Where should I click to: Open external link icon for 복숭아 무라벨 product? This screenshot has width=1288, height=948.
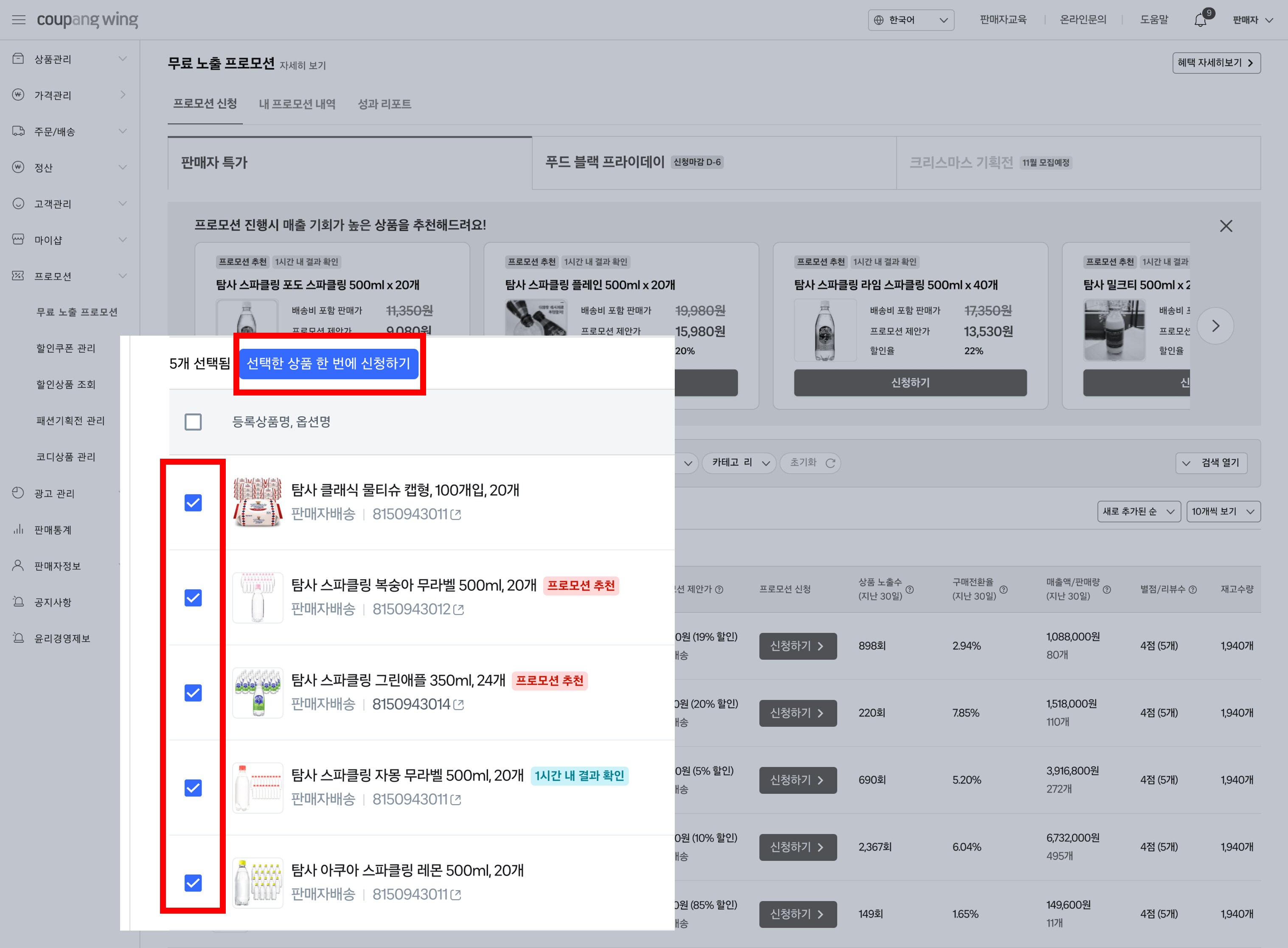tap(458, 609)
